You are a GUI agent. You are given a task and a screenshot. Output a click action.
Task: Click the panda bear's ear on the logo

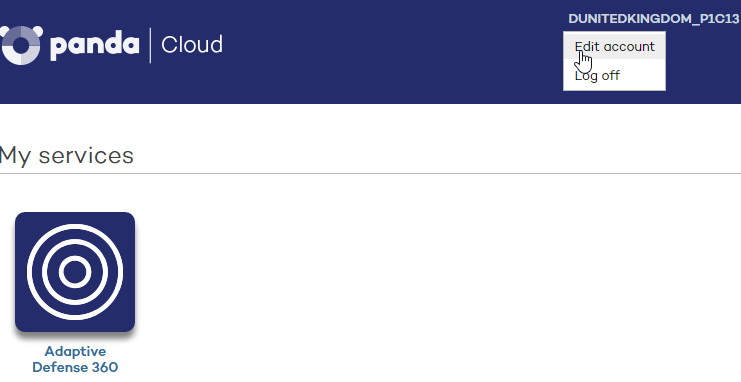[36, 32]
